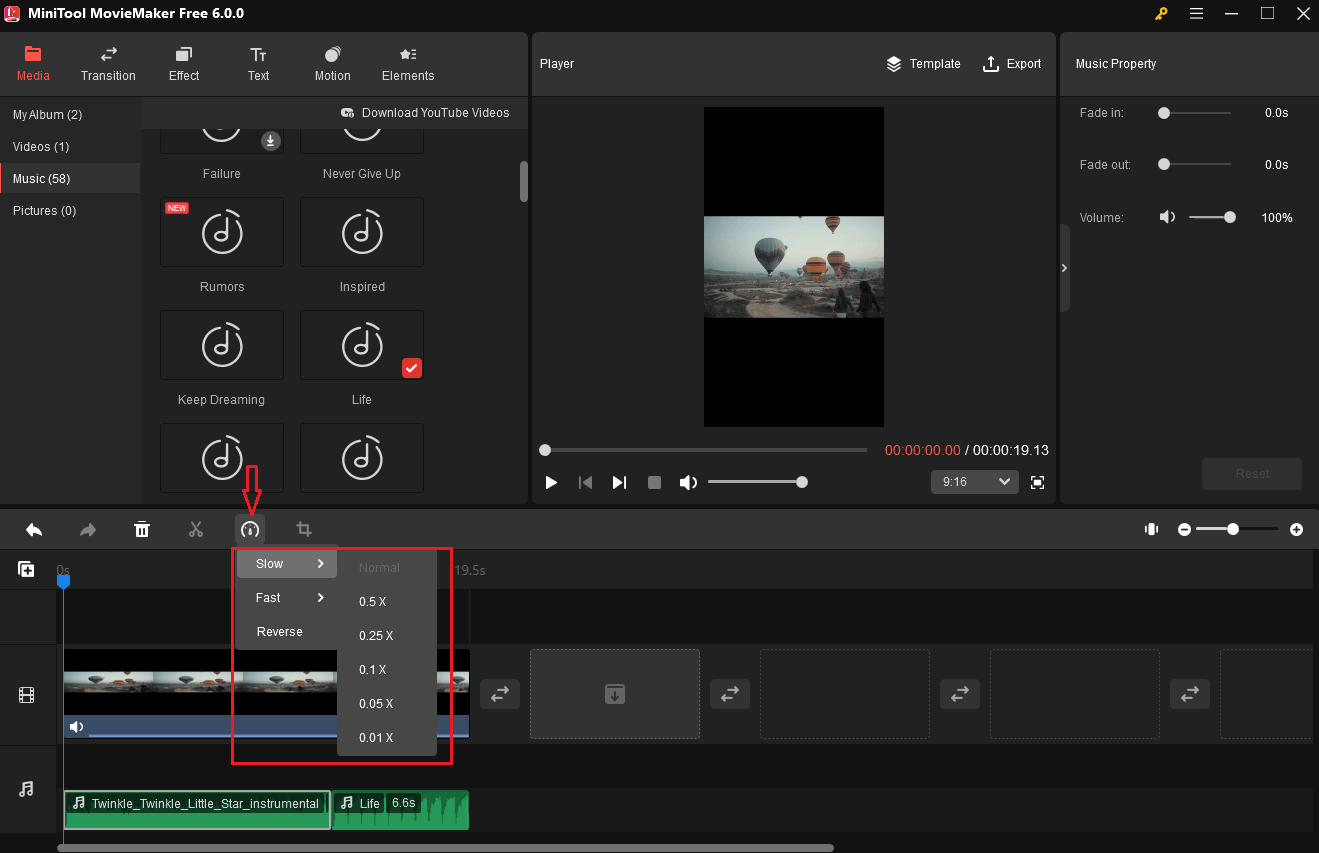
Task: Redo the last action
Action: (x=88, y=530)
